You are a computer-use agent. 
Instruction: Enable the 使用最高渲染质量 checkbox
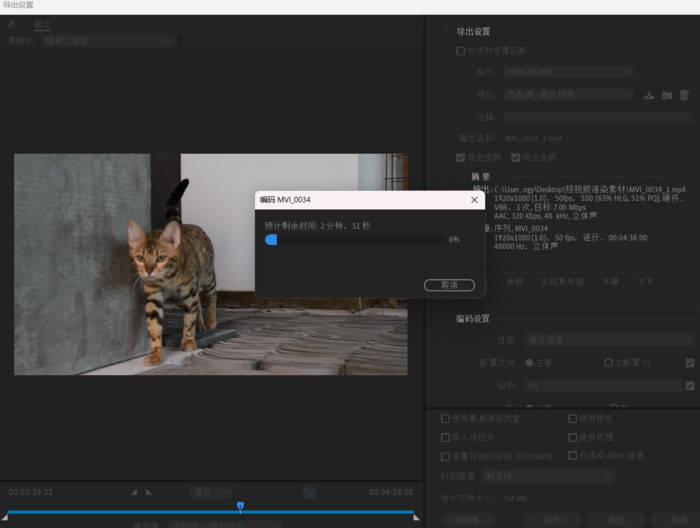click(445, 418)
